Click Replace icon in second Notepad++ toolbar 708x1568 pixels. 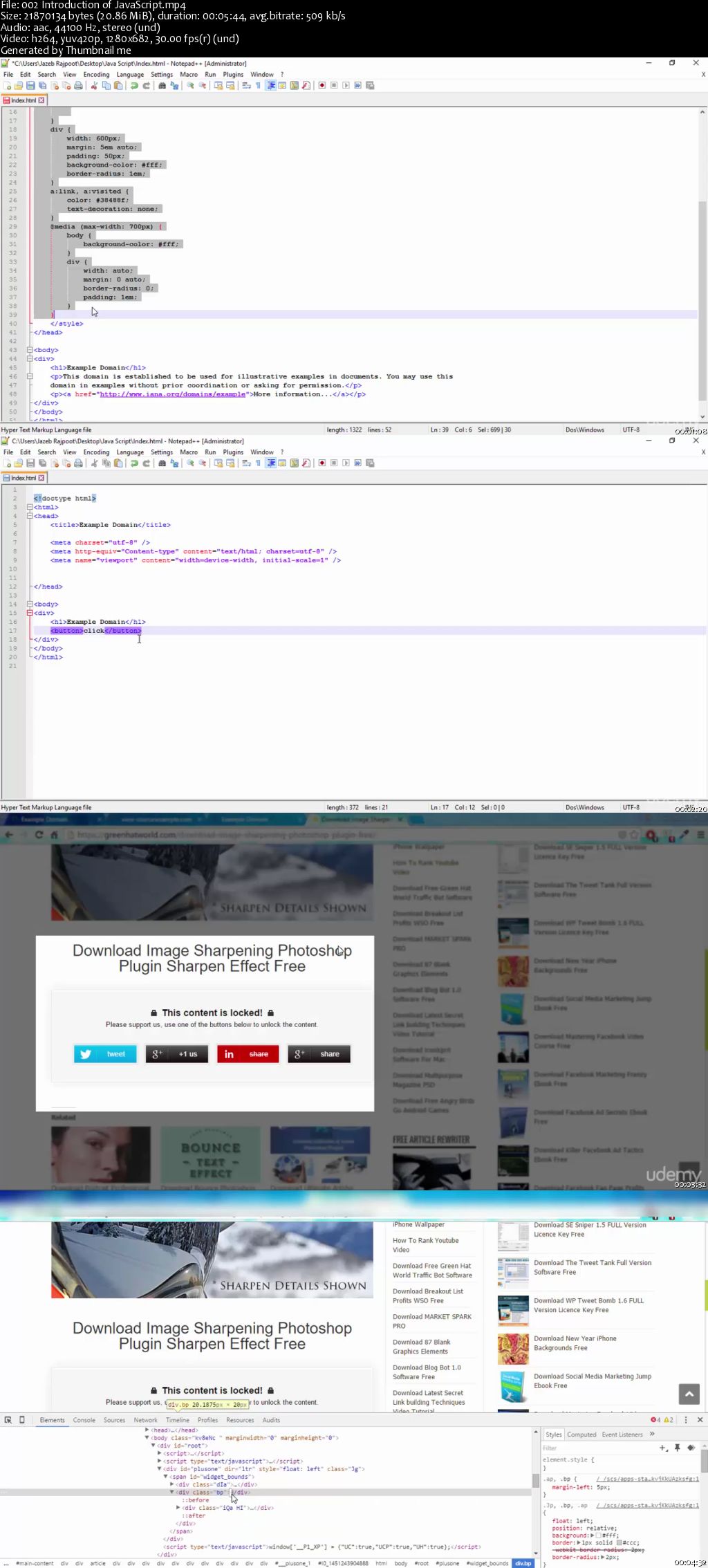(x=174, y=463)
